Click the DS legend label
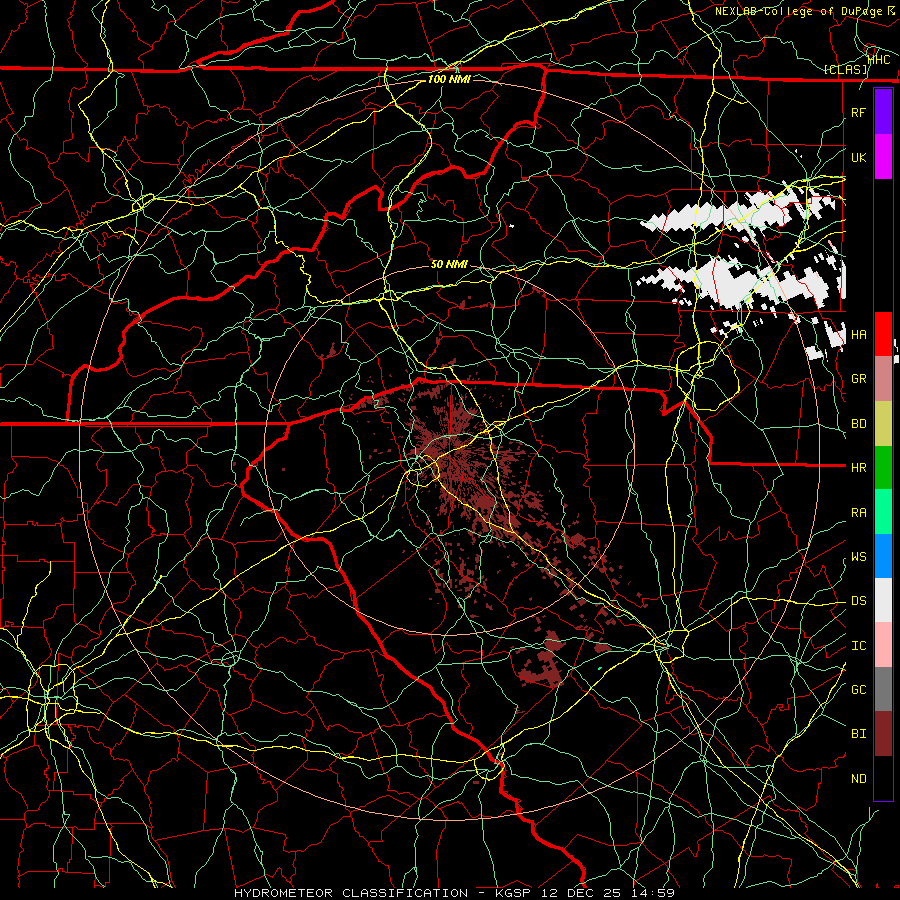The width and height of the screenshot is (900, 900). coord(859,601)
